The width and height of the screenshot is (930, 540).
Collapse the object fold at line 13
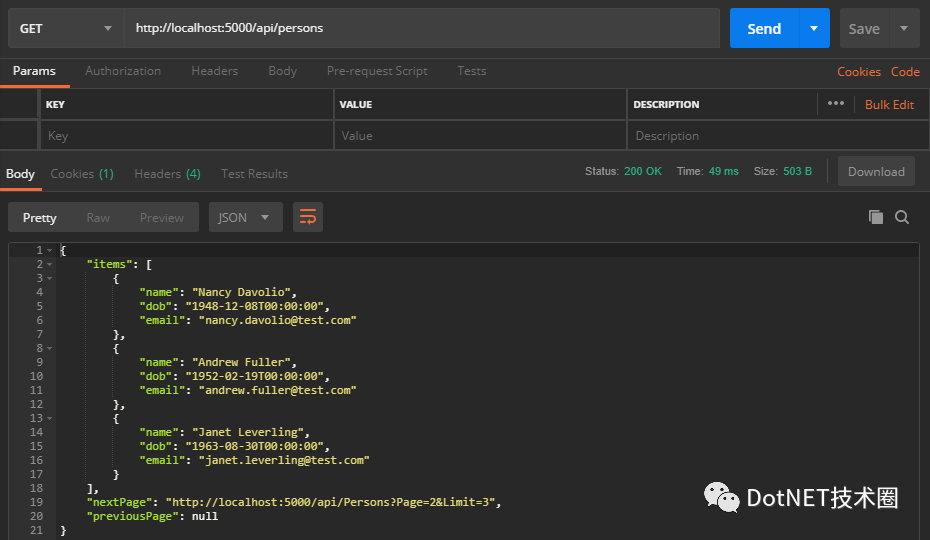[x=50, y=418]
